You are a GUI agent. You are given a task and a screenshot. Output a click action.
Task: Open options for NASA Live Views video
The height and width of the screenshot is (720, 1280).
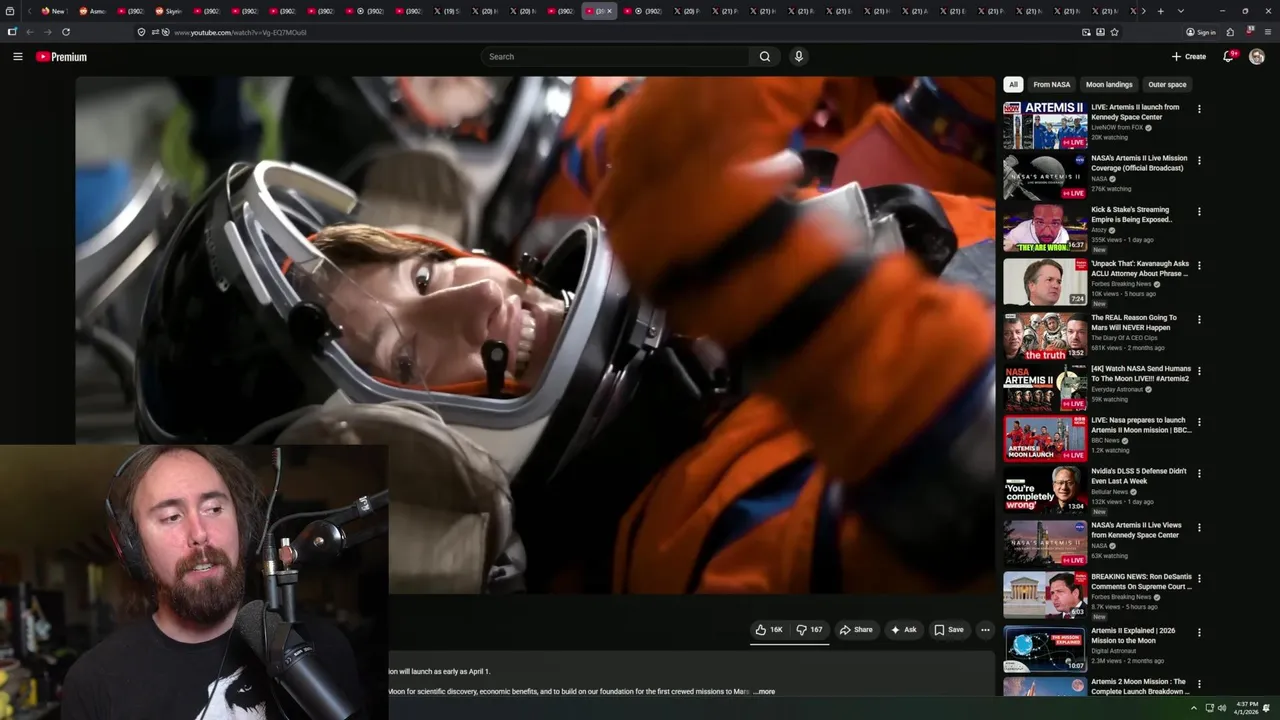tap(1199, 527)
